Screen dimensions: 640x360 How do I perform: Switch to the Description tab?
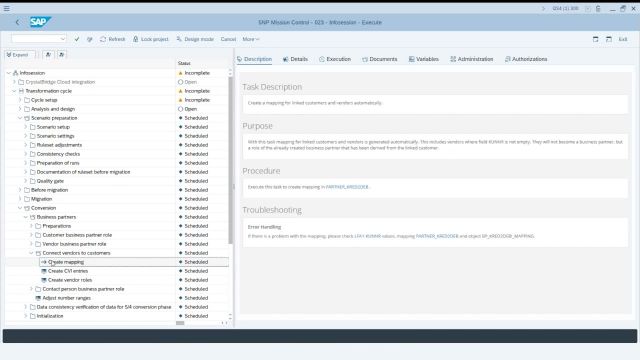[254, 59]
